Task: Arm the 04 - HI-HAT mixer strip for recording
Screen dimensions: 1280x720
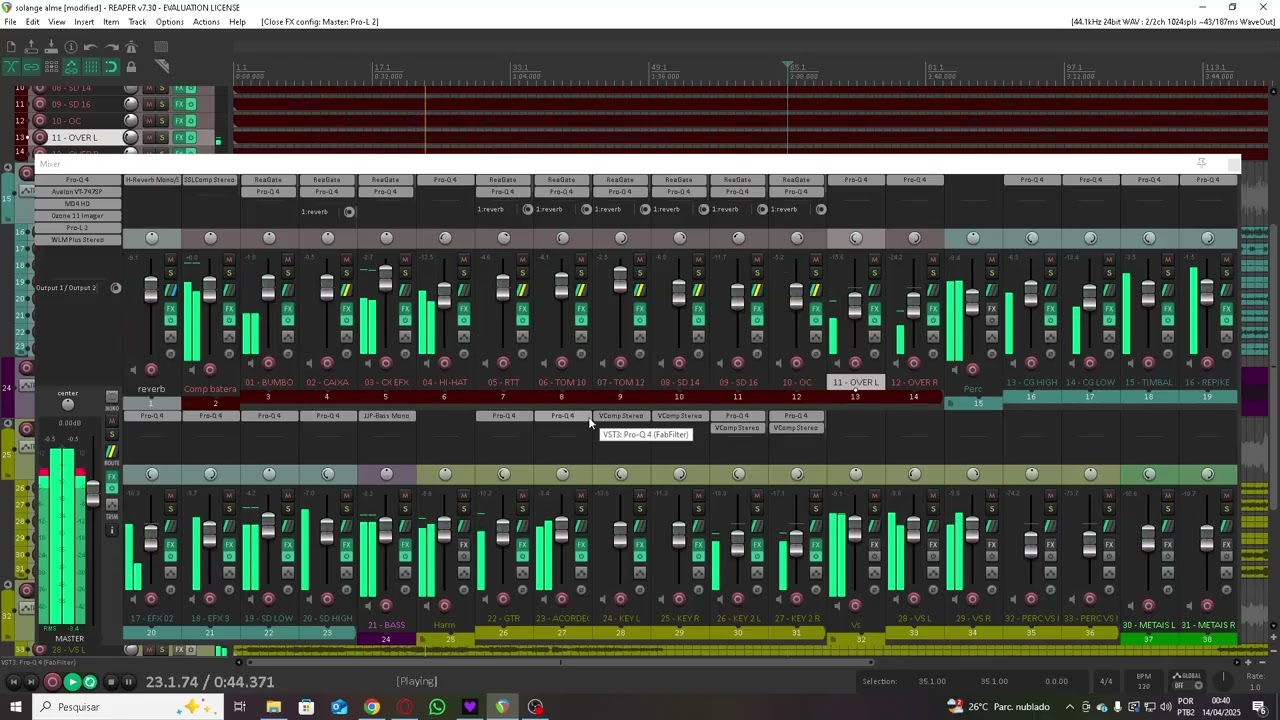Action: [x=445, y=362]
